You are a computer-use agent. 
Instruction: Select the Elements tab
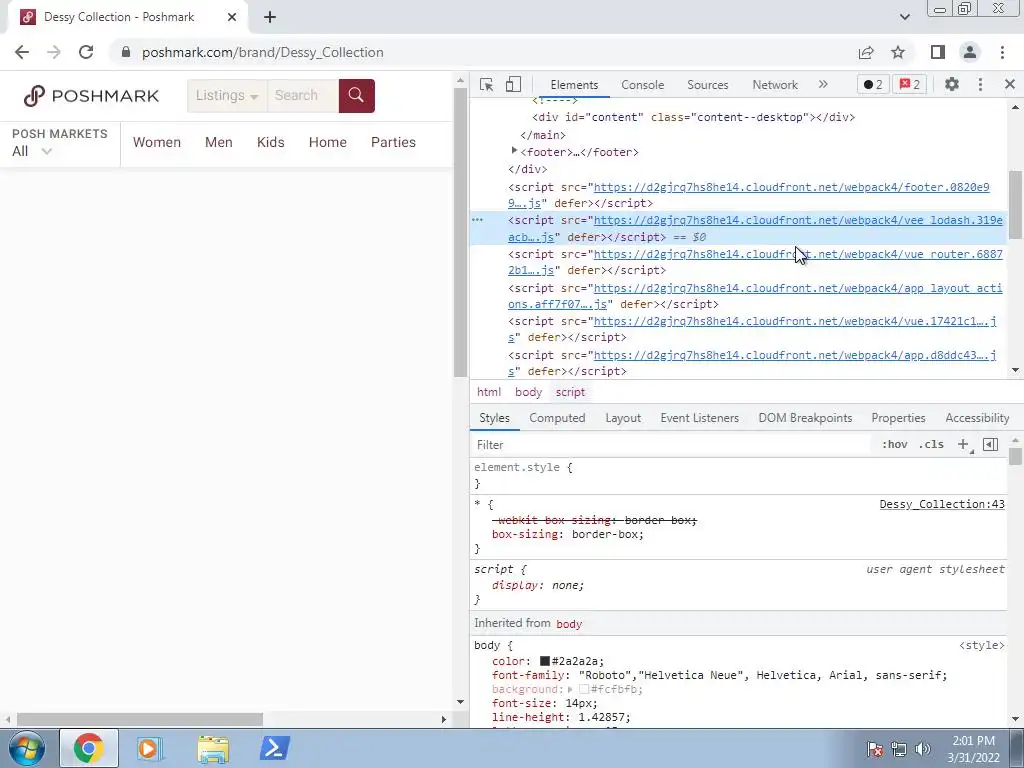tap(574, 85)
